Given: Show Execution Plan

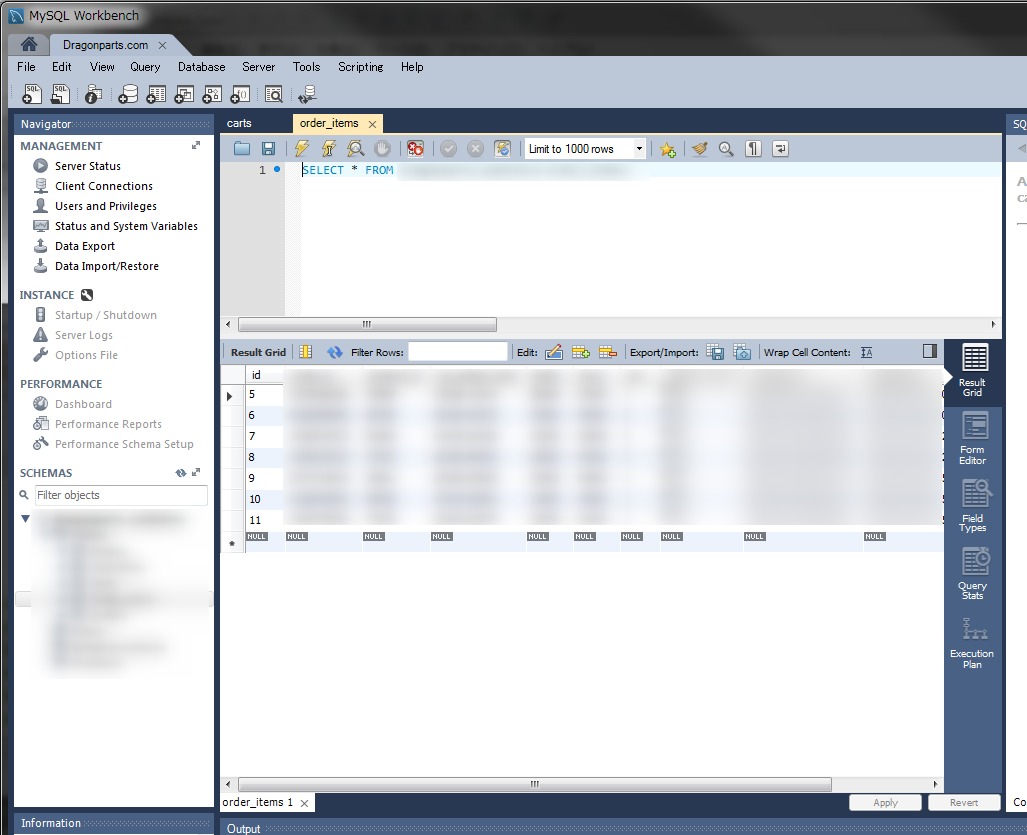Looking at the screenshot, I should [973, 642].
